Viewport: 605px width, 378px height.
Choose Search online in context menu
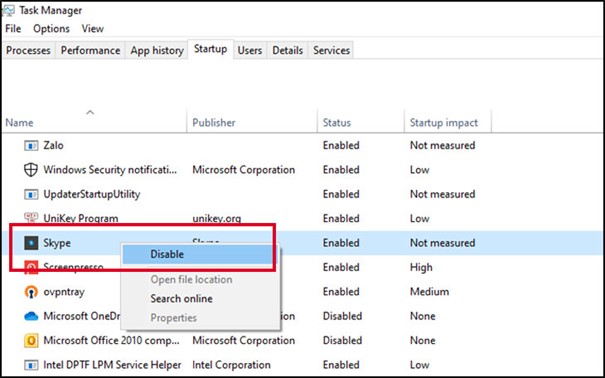click(x=181, y=299)
